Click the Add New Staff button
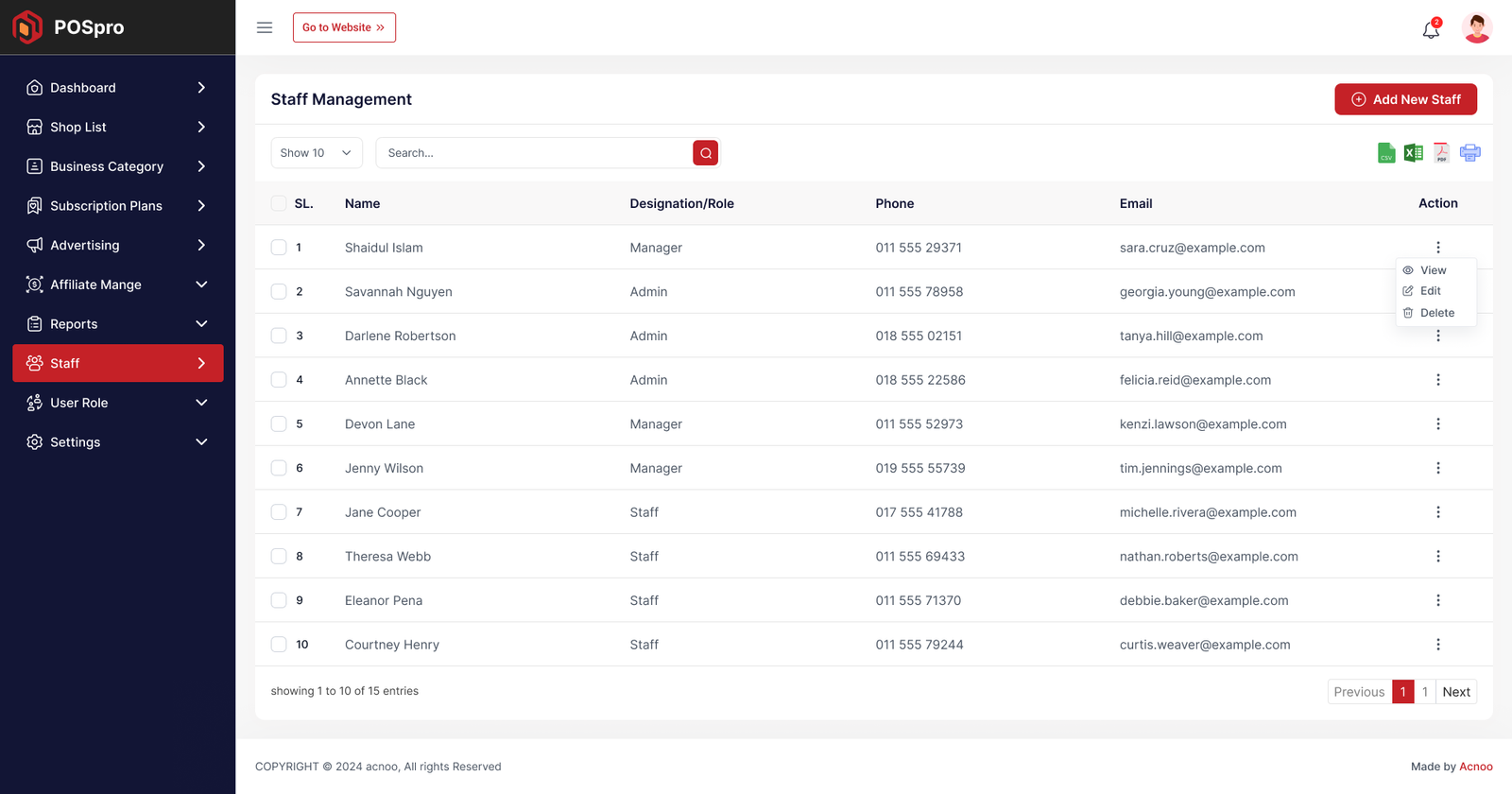The width and height of the screenshot is (1512, 794). click(1405, 99)
